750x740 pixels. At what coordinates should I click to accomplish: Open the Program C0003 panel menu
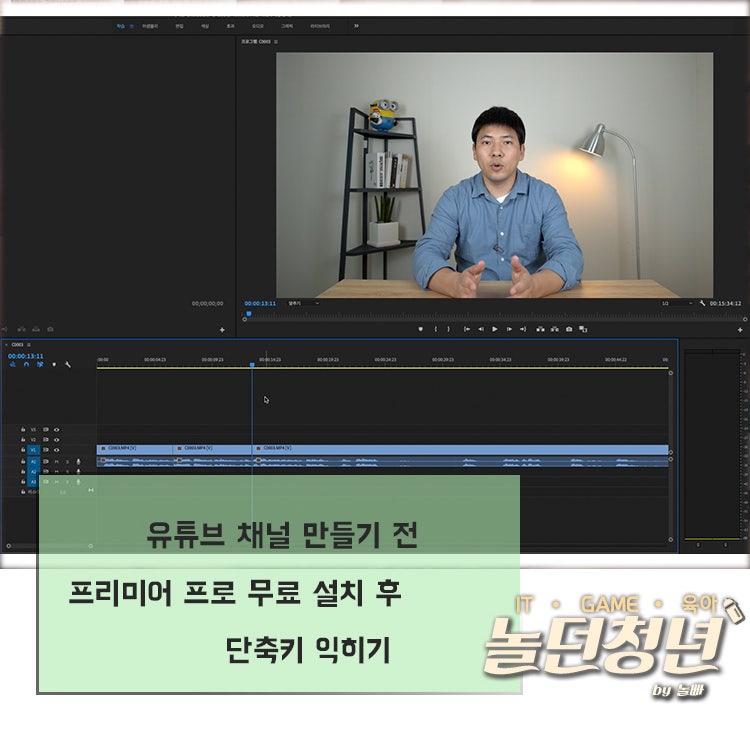coord(276,42)
